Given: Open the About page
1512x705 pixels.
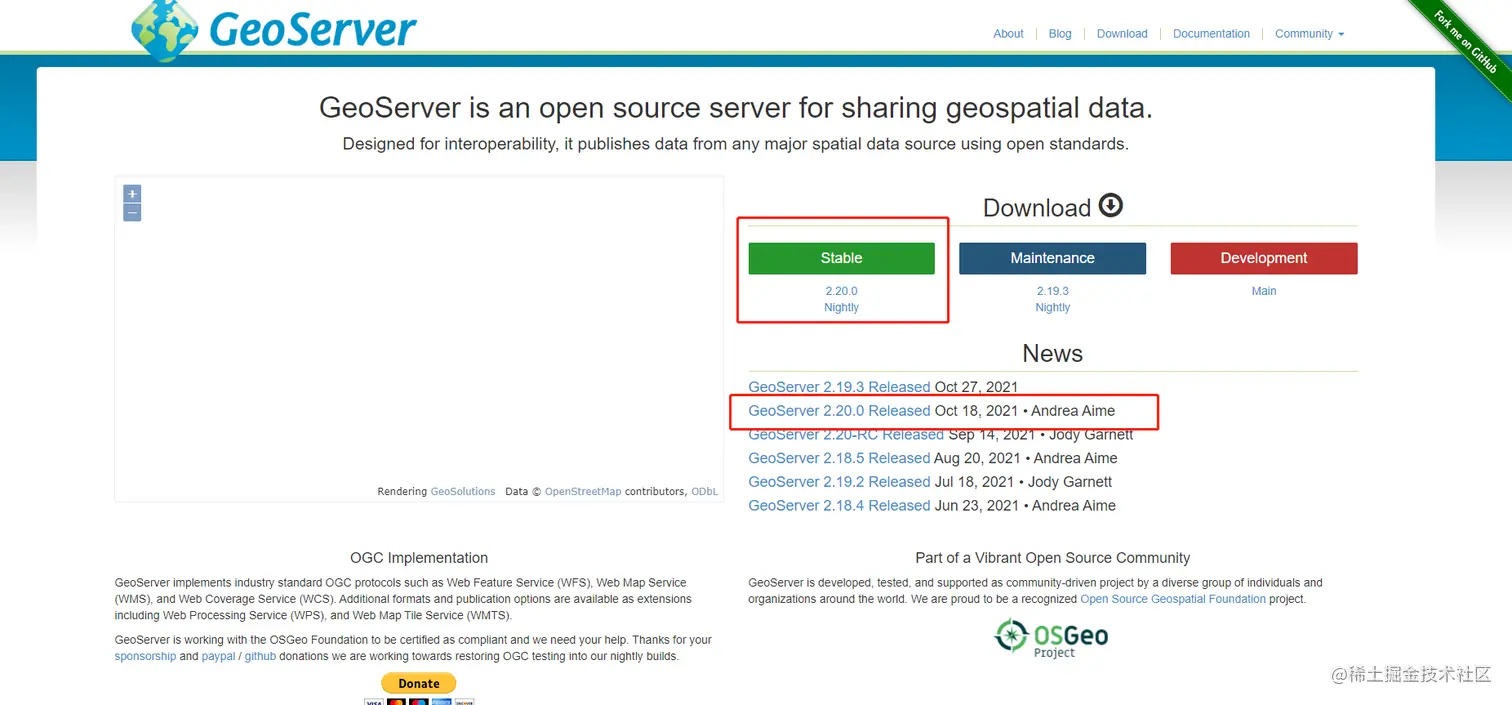Looking at the screenshot, I should point(1008,34).
